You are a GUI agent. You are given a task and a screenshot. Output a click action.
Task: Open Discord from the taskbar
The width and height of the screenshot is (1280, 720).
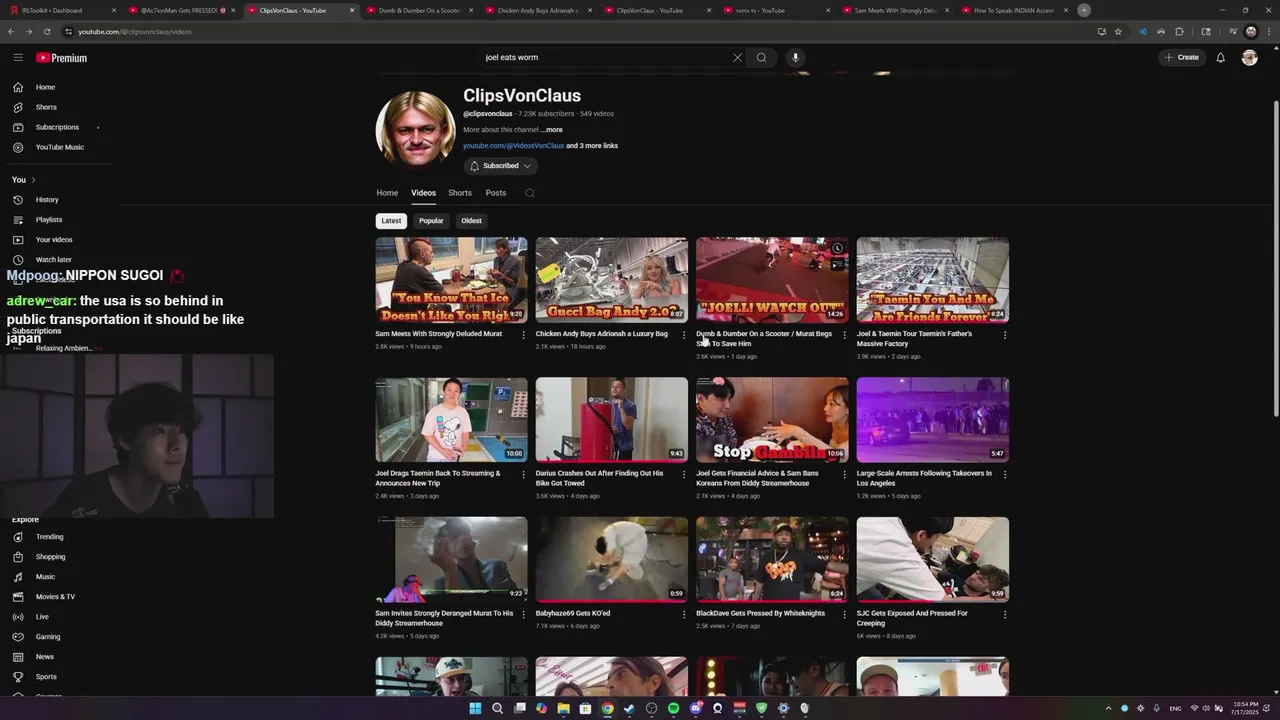pos(695,708)
